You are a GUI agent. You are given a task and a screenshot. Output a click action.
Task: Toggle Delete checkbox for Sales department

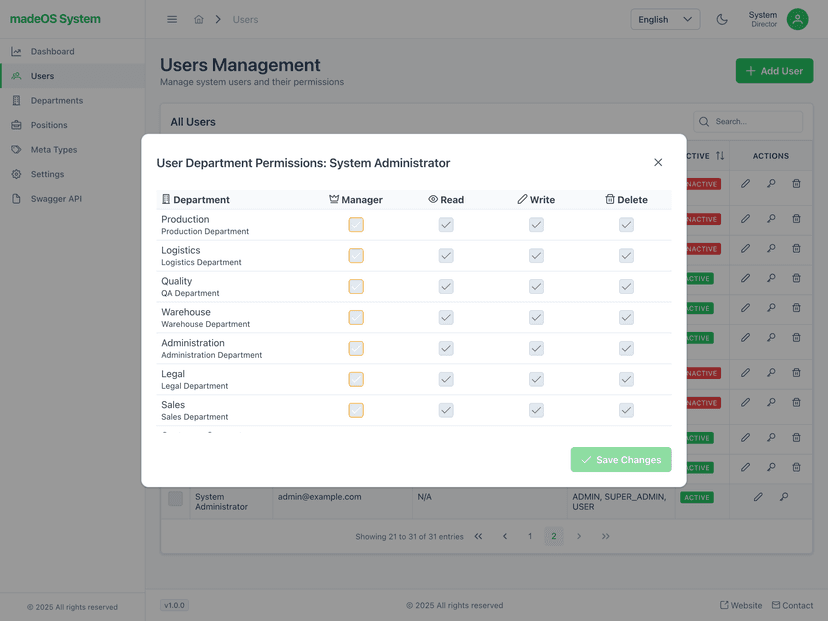point(626,410)
